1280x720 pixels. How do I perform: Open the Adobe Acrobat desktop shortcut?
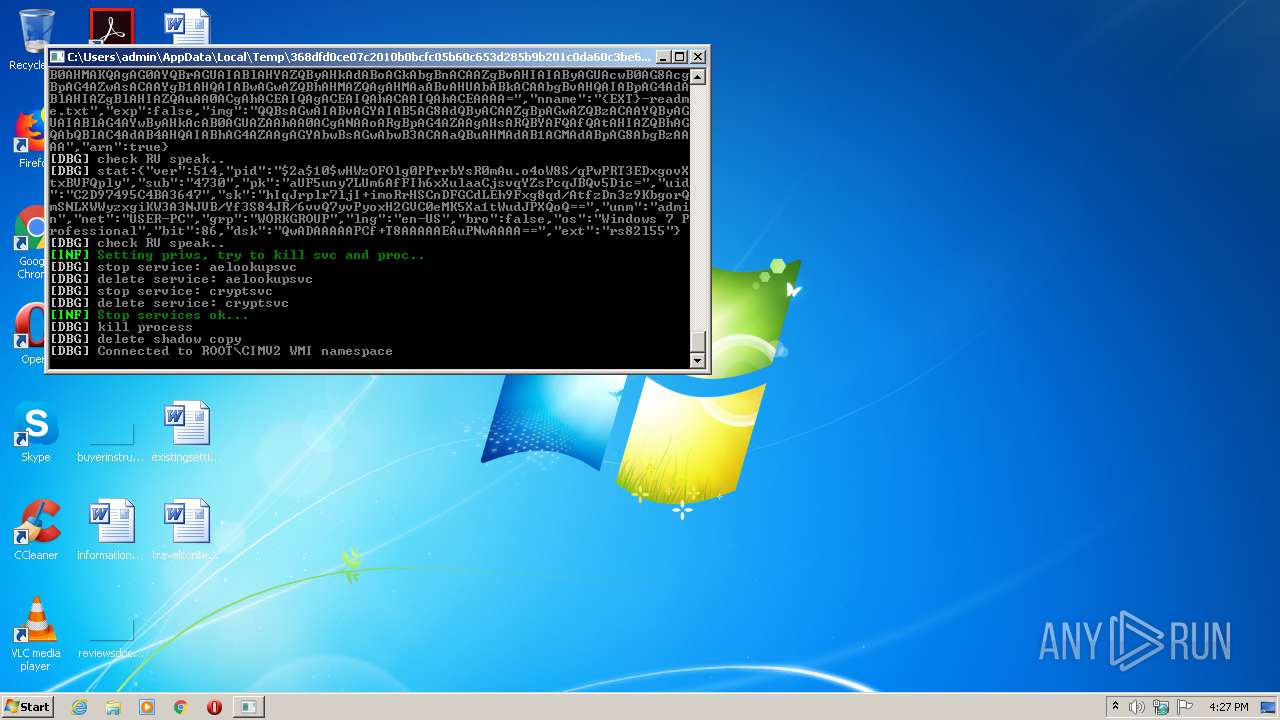click(111, 27)
